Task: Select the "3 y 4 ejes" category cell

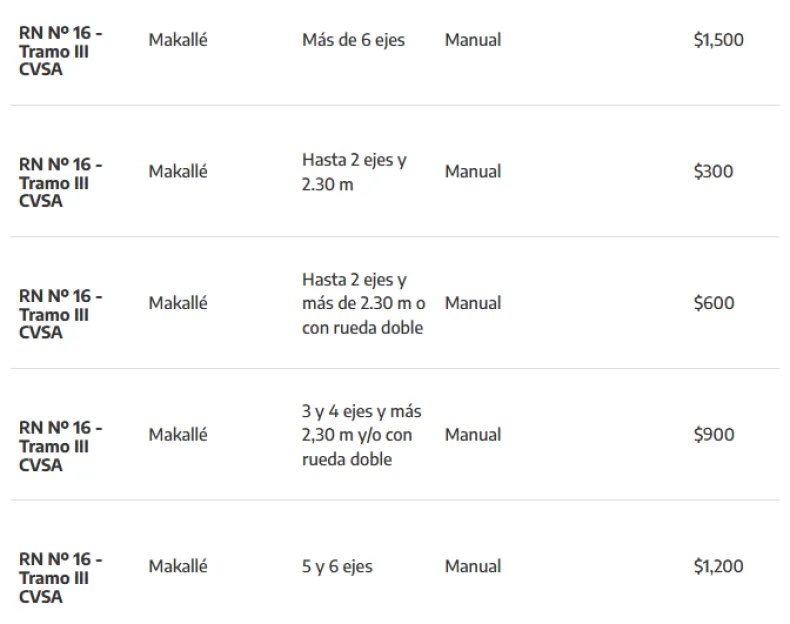Action: pyautogui.click(x=361, y=435)
